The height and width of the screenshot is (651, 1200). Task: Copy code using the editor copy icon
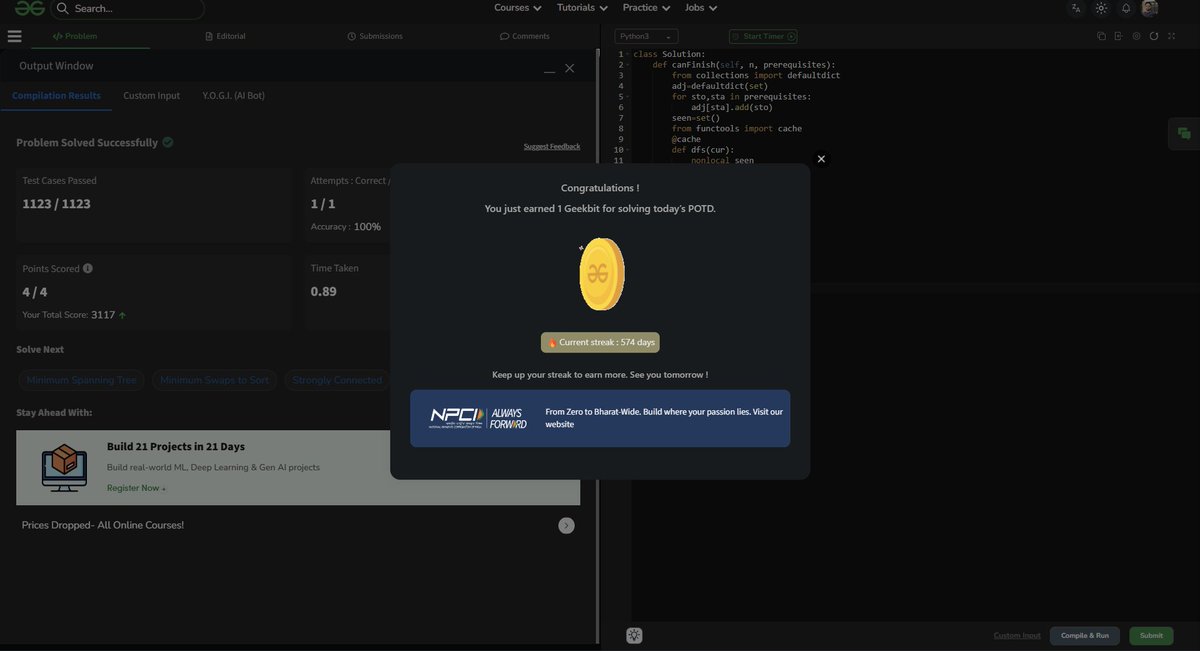pyautogui.click(x=1101, y=36)
